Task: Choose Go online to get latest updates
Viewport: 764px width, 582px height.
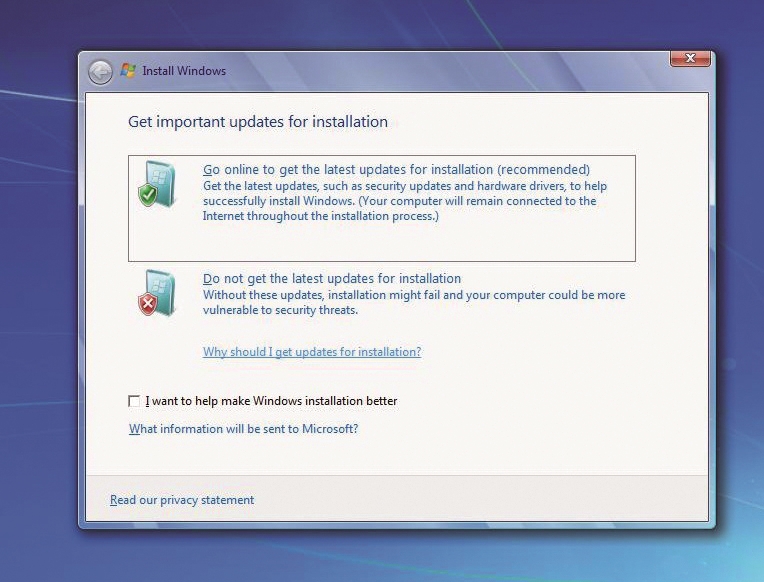Action: pyautogui.click(x=382, y=209)
